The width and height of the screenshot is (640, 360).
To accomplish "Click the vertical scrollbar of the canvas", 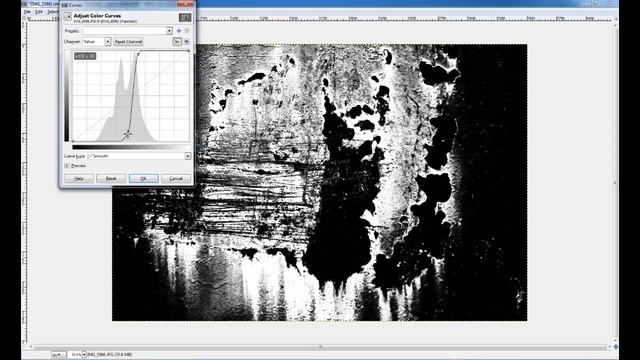I will pyautogui.click(x=616, y=183).
